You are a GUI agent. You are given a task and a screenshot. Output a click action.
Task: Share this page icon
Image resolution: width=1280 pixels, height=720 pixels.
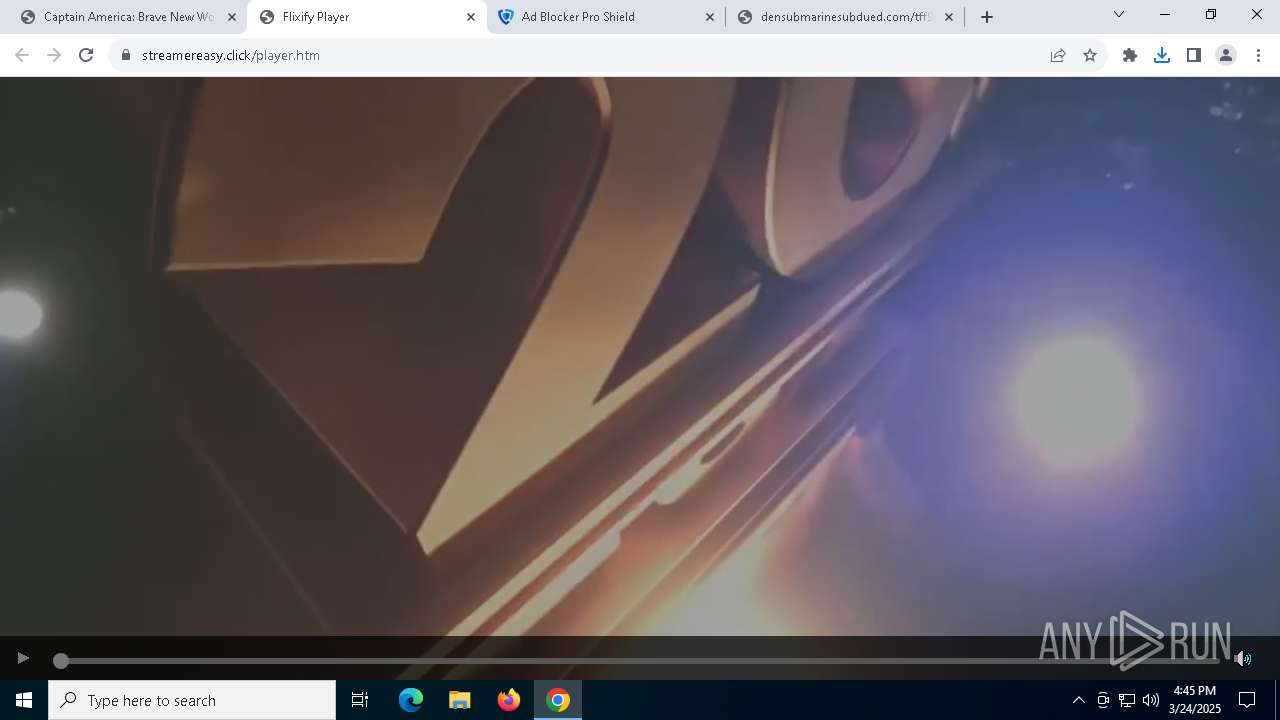click(1058, 55)
